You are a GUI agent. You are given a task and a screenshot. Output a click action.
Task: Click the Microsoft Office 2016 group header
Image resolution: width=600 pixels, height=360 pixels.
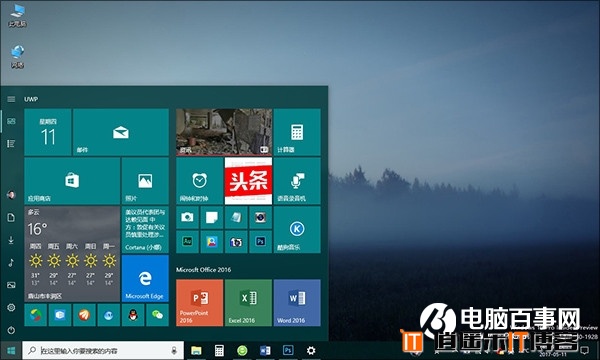tap(204, 270)
